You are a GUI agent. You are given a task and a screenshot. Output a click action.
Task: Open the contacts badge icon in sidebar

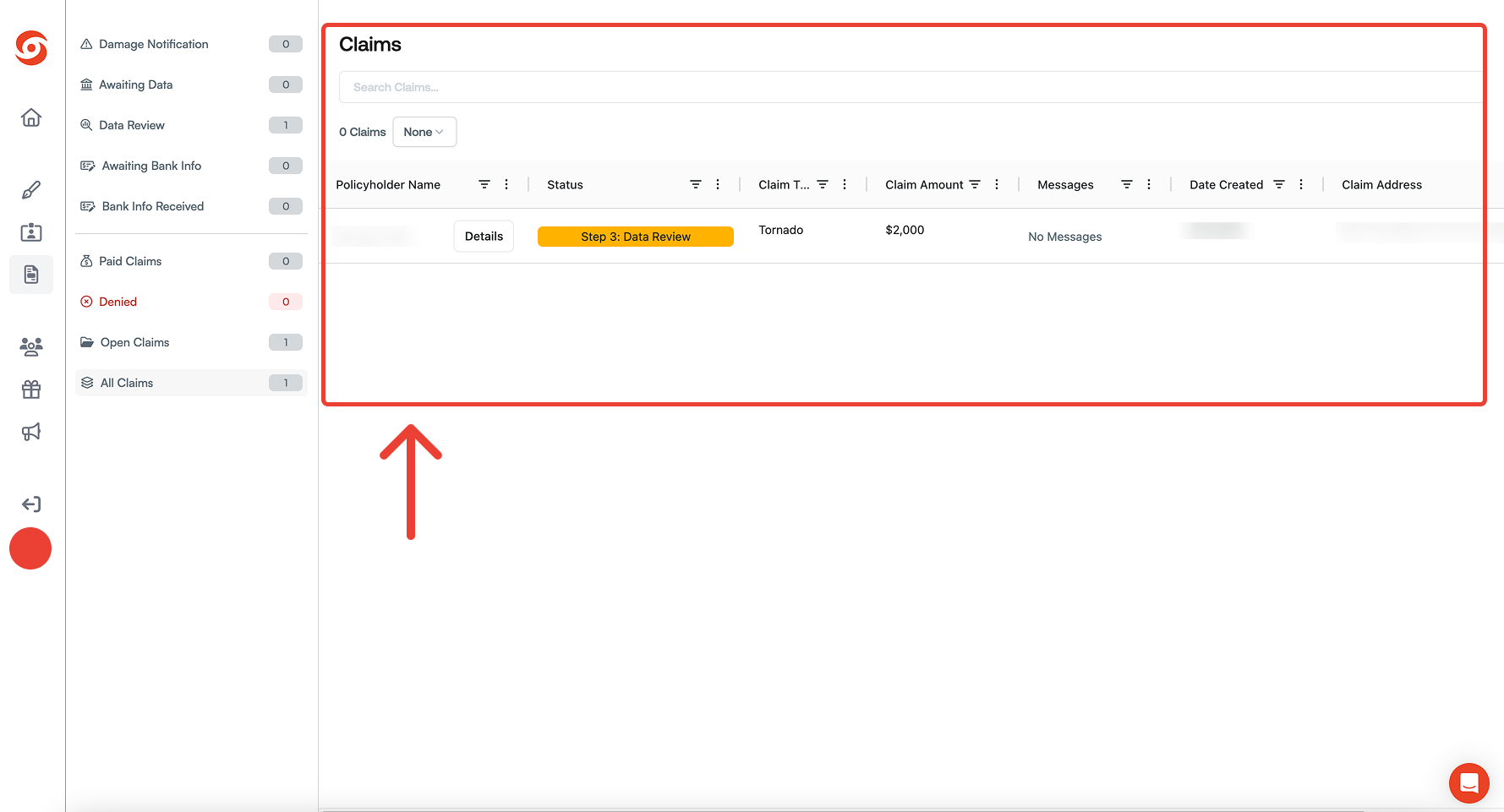point(30,232)
